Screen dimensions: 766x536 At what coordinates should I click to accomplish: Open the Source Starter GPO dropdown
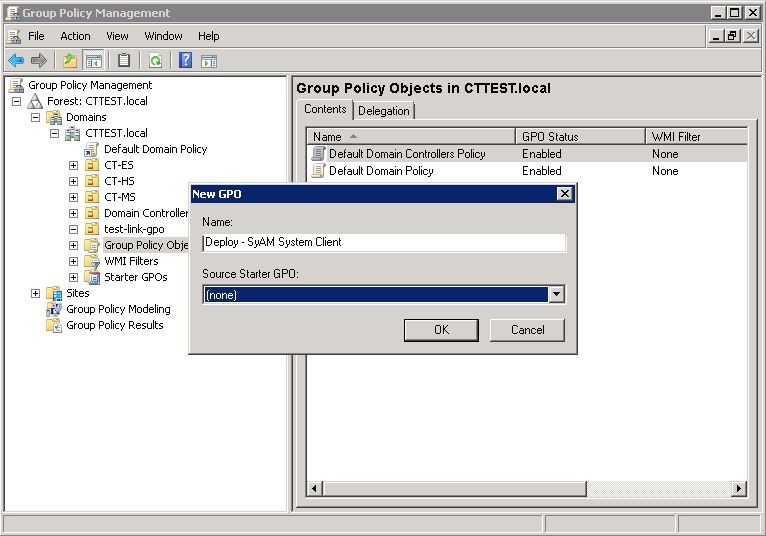point(557,294)
